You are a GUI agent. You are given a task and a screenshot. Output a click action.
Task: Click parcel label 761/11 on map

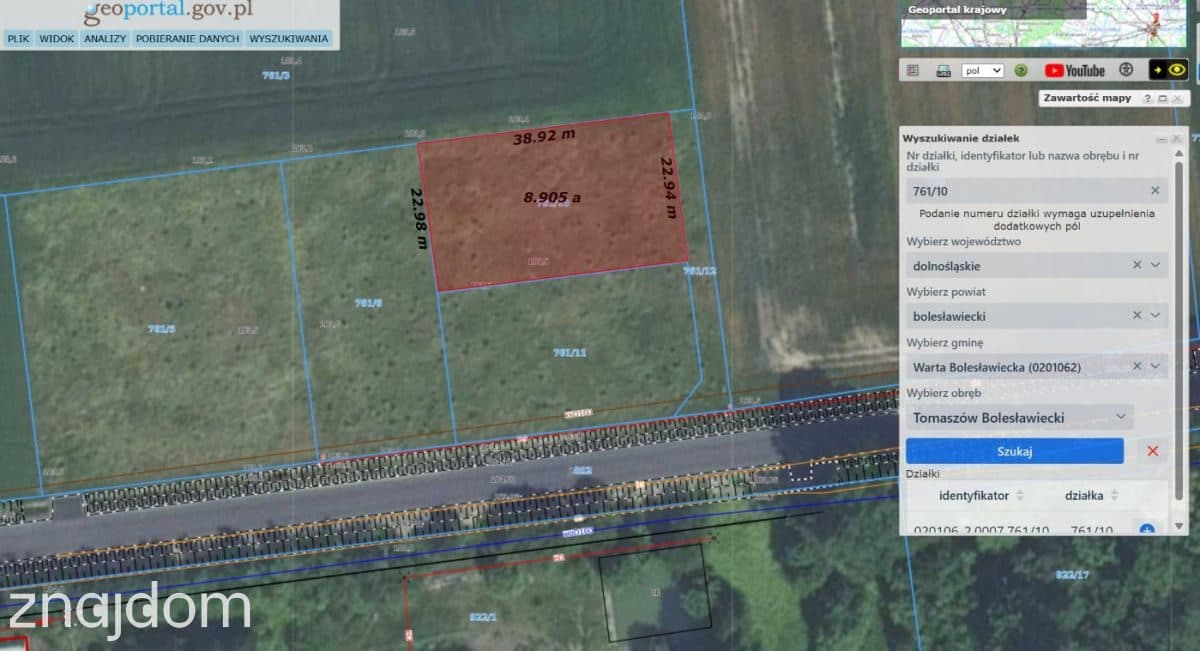[x=569, y=352]
